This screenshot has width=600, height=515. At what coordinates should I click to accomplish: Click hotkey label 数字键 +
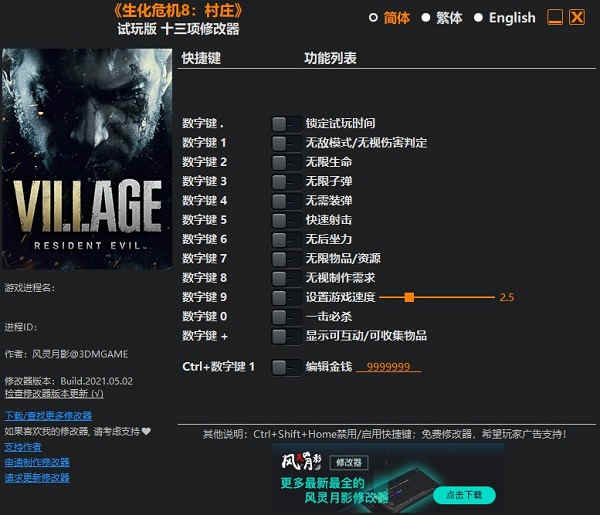[205, 336]
